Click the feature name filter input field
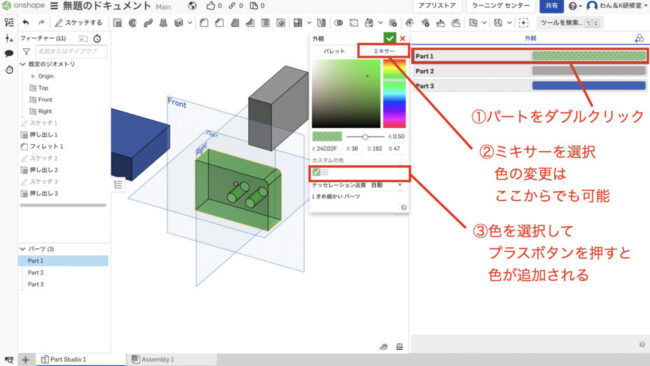650x366 pixels. (71, 51)
